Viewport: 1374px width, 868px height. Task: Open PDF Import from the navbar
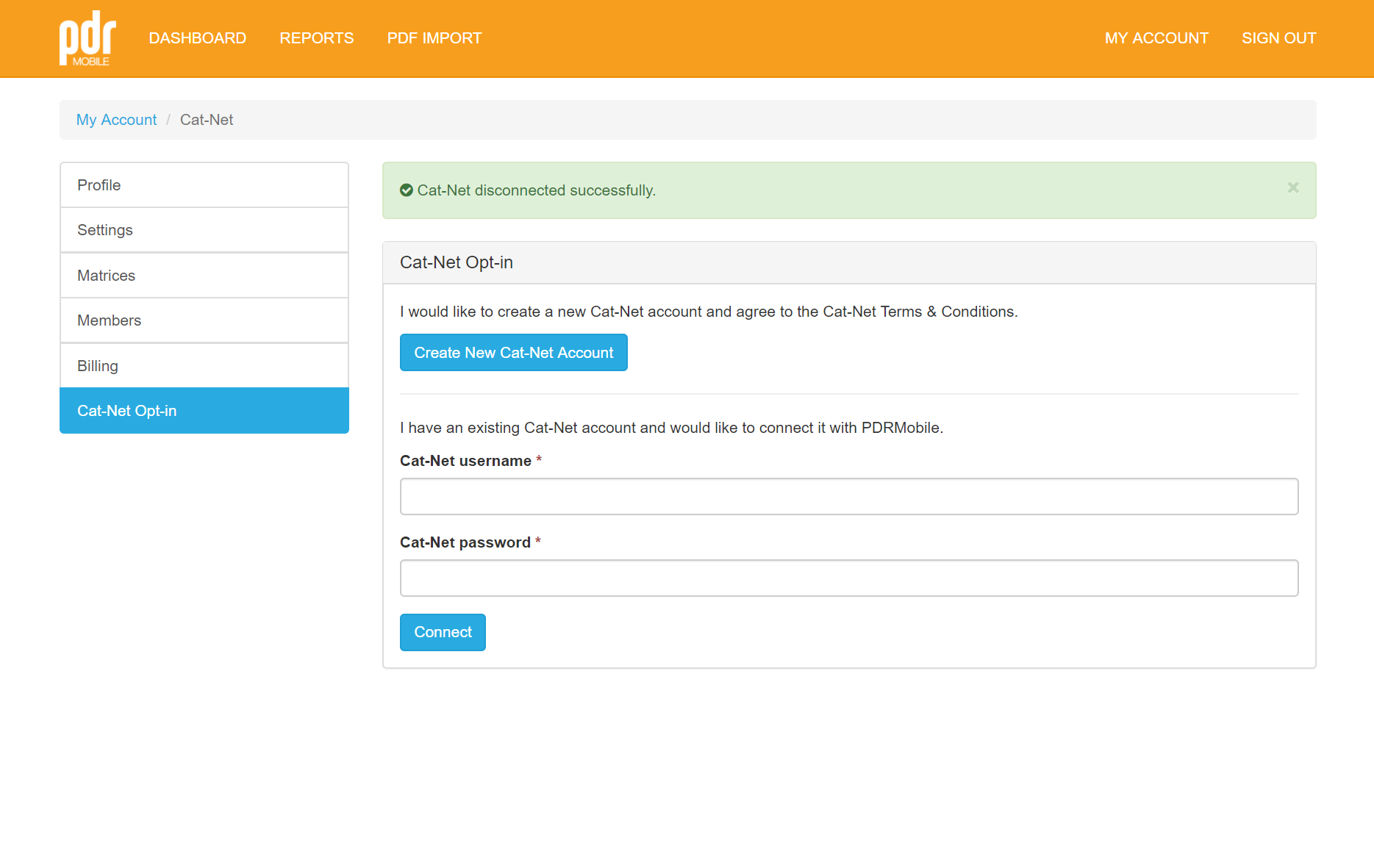[x=434, y=38]
